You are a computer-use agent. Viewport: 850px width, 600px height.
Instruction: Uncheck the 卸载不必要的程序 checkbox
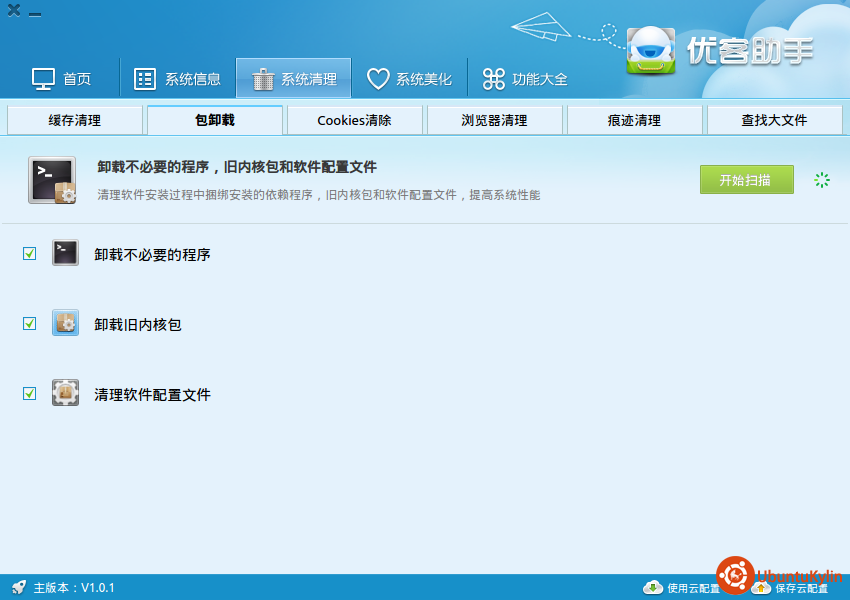tap(30, 254)
